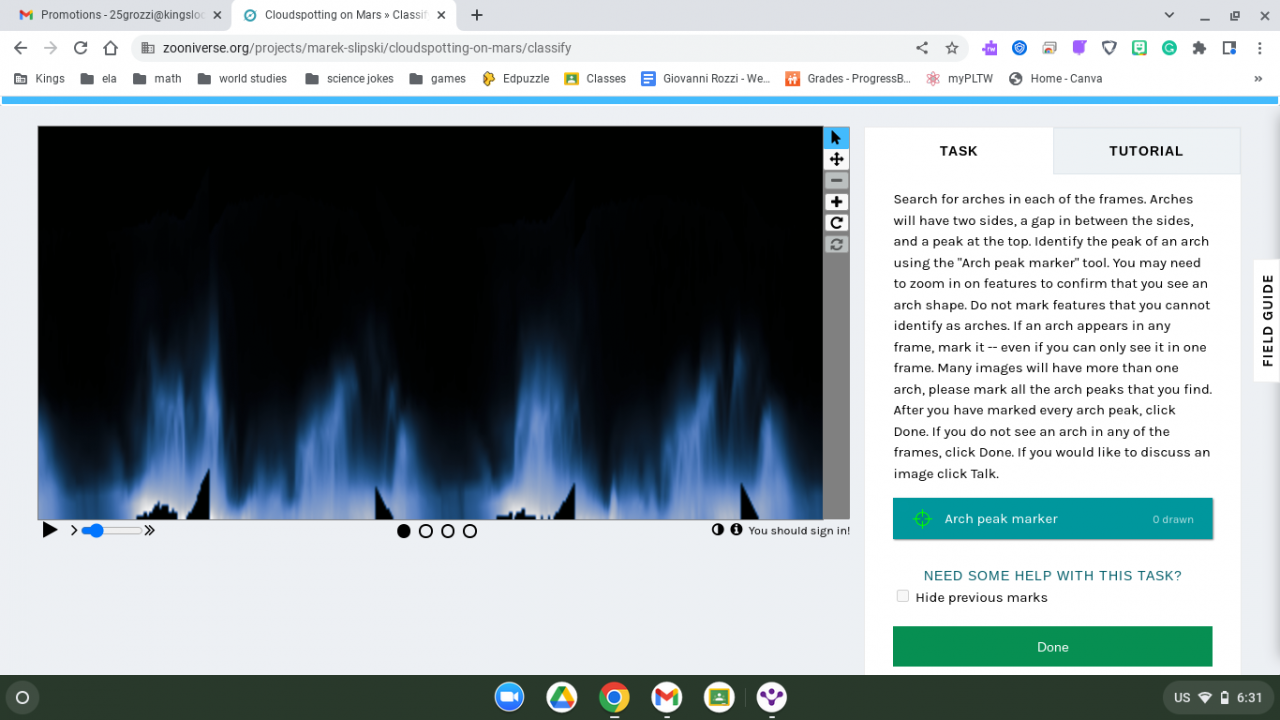Viewport: 1280px width, 720px height.
Task: Open Zoom from the shelf
Action: click(510, 697)
